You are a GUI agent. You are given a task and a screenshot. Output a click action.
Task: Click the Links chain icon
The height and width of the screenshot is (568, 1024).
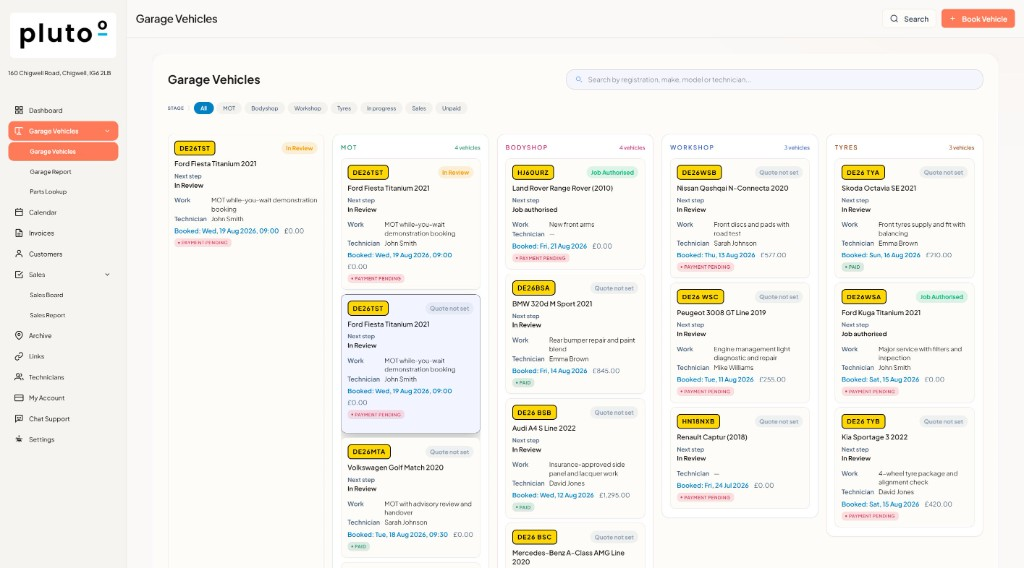(x=19, y=356)
